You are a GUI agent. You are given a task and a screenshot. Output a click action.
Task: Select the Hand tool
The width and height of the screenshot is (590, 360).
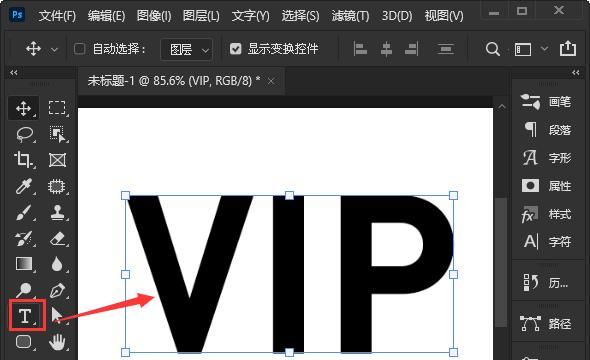[57, 342]
